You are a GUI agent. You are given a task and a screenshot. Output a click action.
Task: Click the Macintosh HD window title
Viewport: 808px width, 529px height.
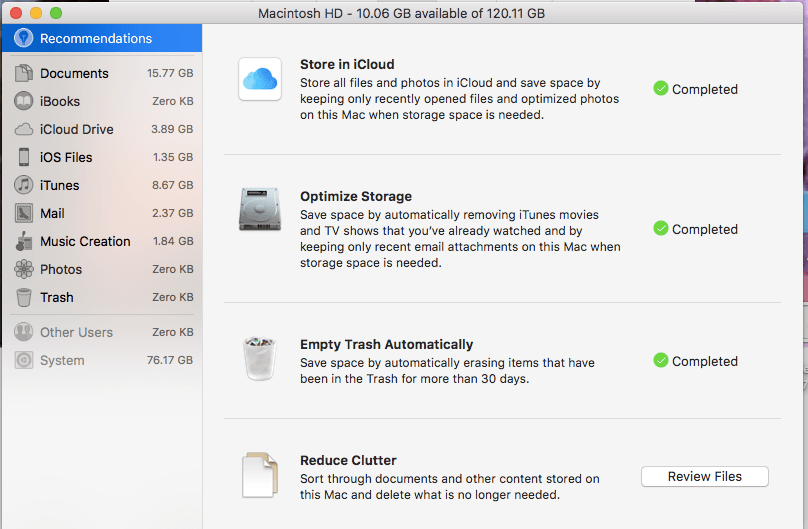click(401, 13)
